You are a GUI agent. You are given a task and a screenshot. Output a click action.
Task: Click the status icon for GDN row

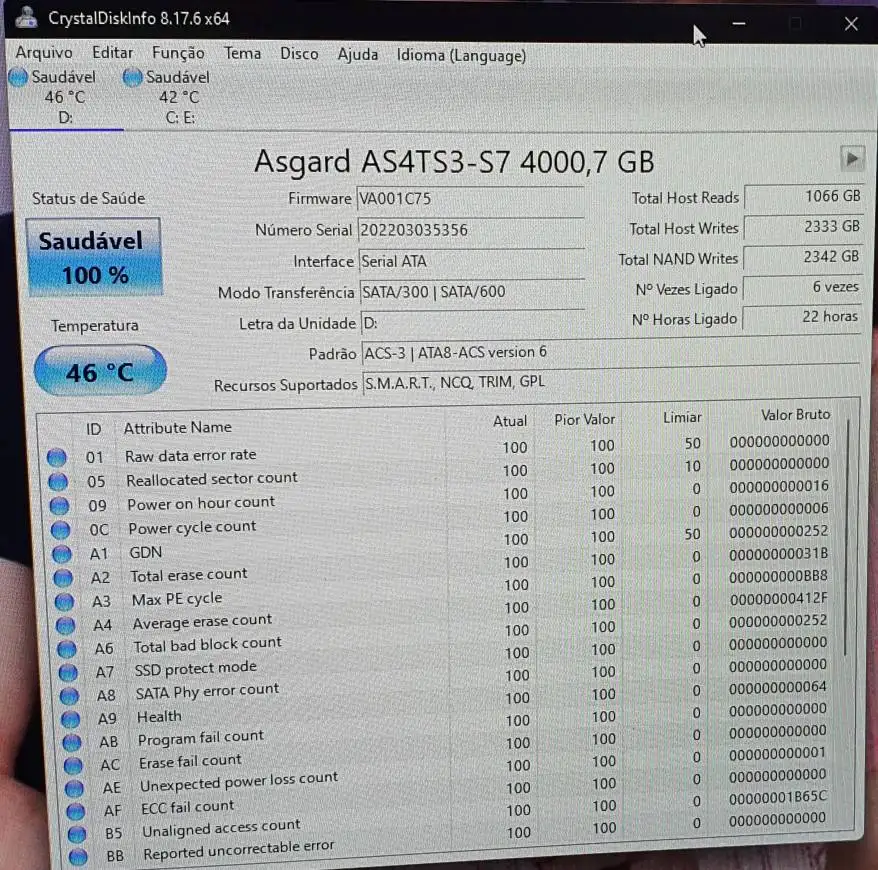click(x=62, y=554)
